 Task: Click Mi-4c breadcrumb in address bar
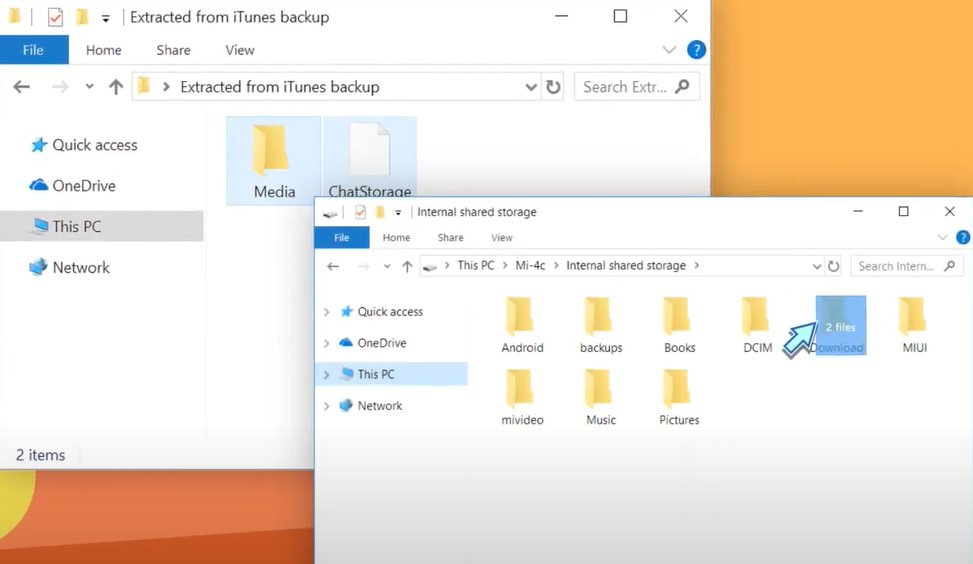coord(531,266)
